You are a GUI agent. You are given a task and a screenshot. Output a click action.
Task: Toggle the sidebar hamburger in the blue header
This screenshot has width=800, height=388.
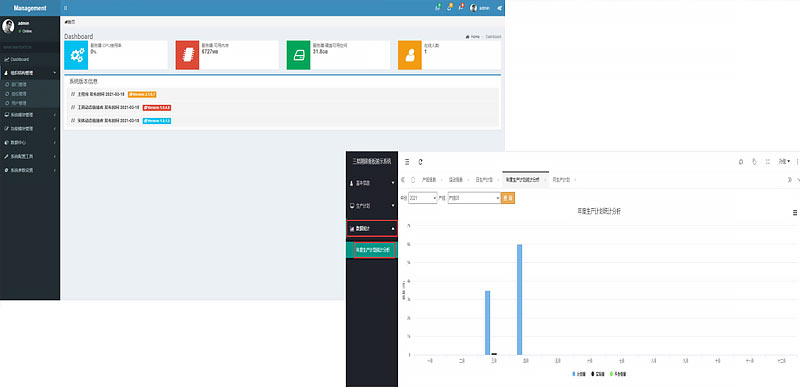[x=65, y=8]
